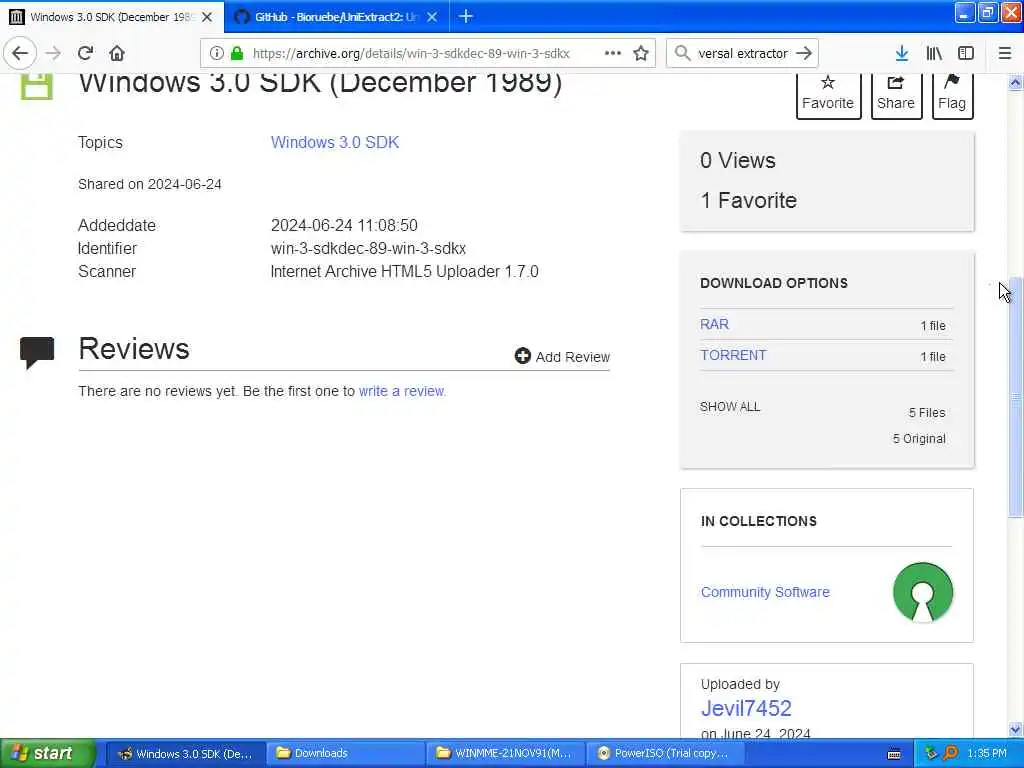
Task: Click the green floppy disk software icon
Action: point(36,86)
